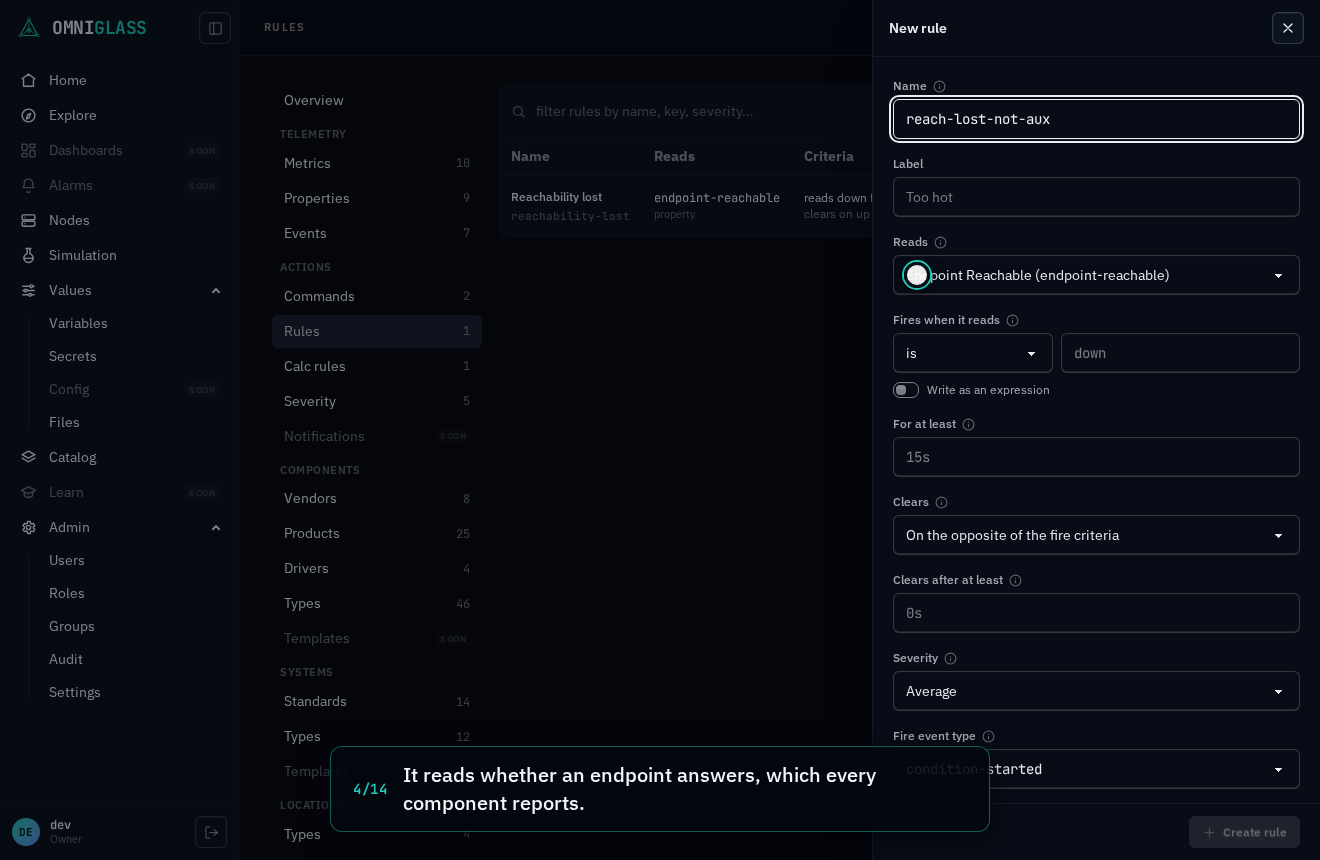This screenshot has width=1320, height=860.
Task: Click the info icon beside Severity
Action: (x=950, y=659)
